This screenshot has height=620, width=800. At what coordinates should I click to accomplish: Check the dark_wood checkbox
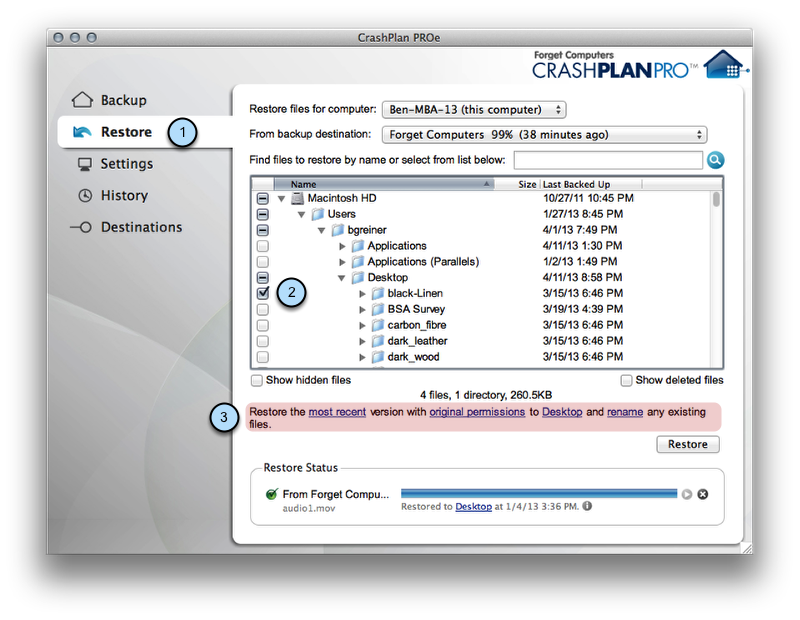point(263,356)
